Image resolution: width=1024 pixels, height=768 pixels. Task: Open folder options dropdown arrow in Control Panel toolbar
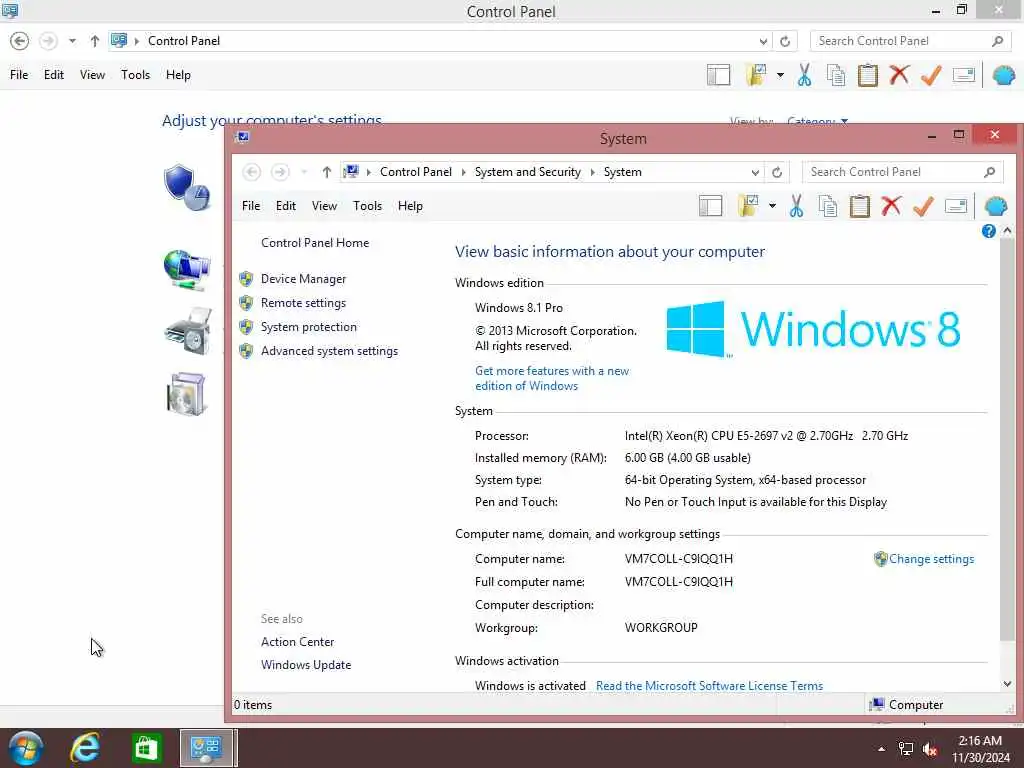pyautogui.click(x=780, y=75)
